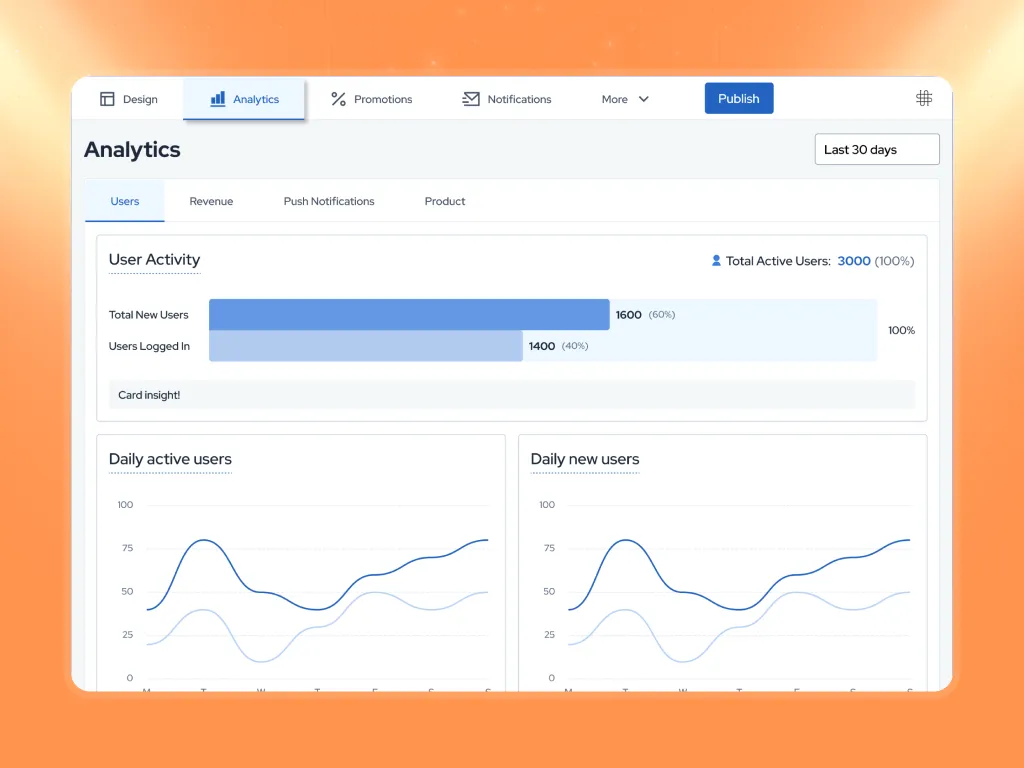Screen dimensions: 1024x768
Task: Click the Daily new users heading
Action: click(584, 459)
